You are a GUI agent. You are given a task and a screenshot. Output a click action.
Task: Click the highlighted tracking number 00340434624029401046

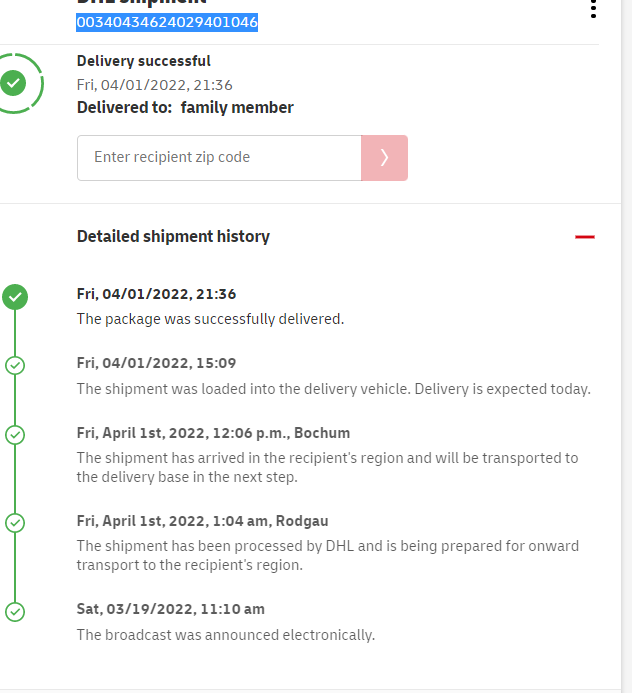coord(167,22)
